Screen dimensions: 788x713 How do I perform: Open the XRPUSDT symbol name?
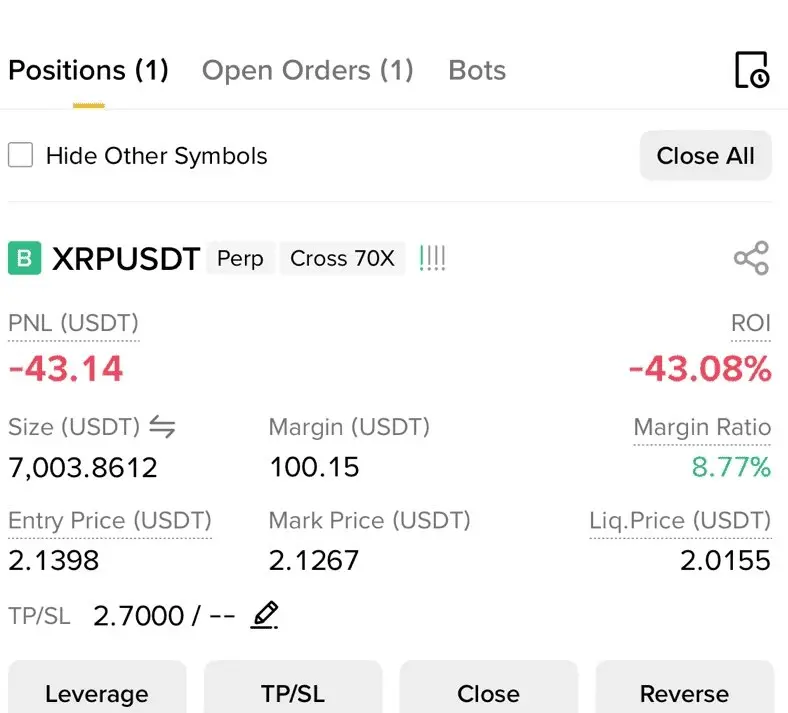[x=126, y=259]
